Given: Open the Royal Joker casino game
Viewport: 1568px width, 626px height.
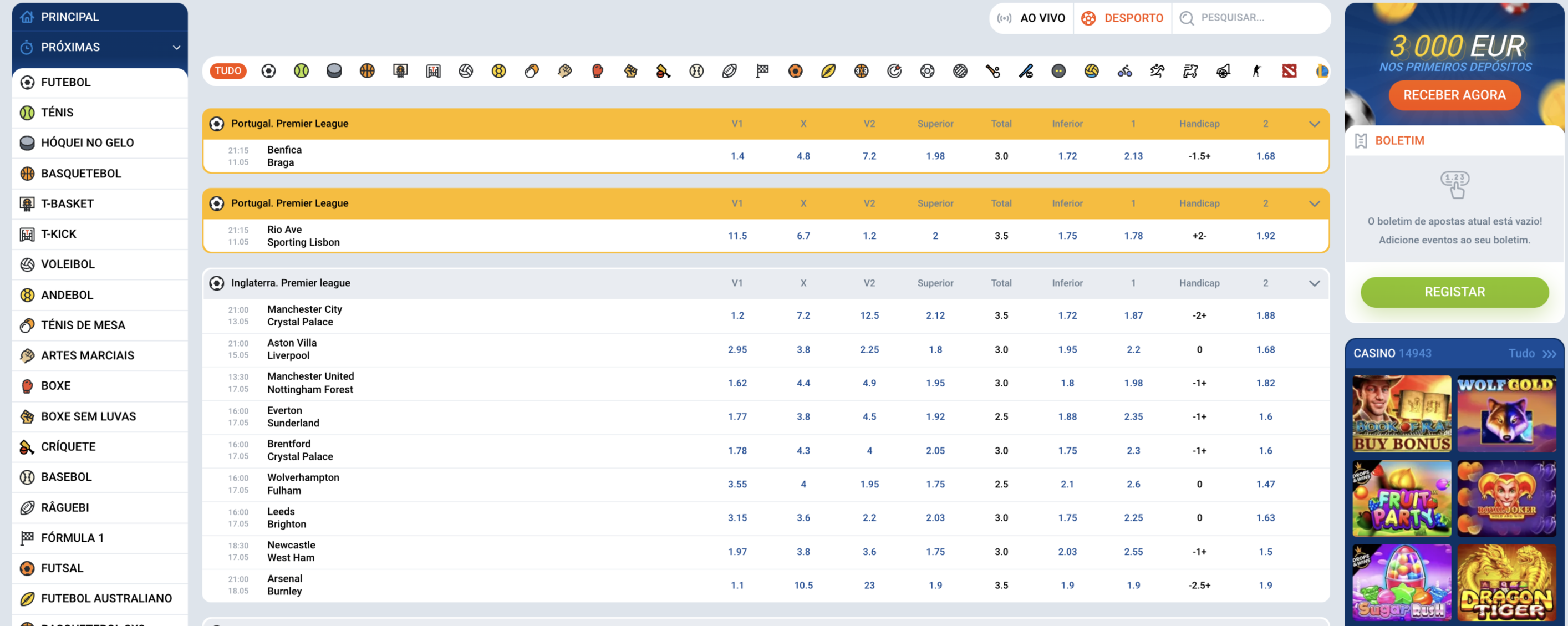Looking at the screenshot, I should (x=1506, y=498).
